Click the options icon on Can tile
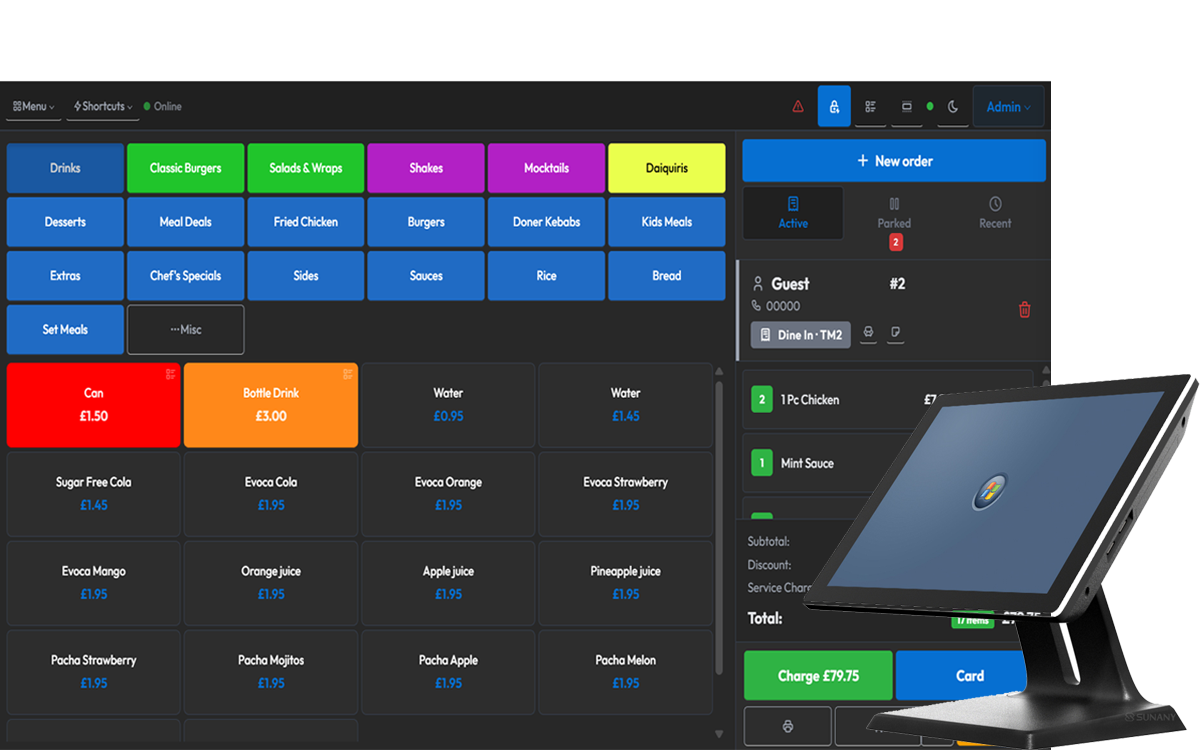 [171, 374]
